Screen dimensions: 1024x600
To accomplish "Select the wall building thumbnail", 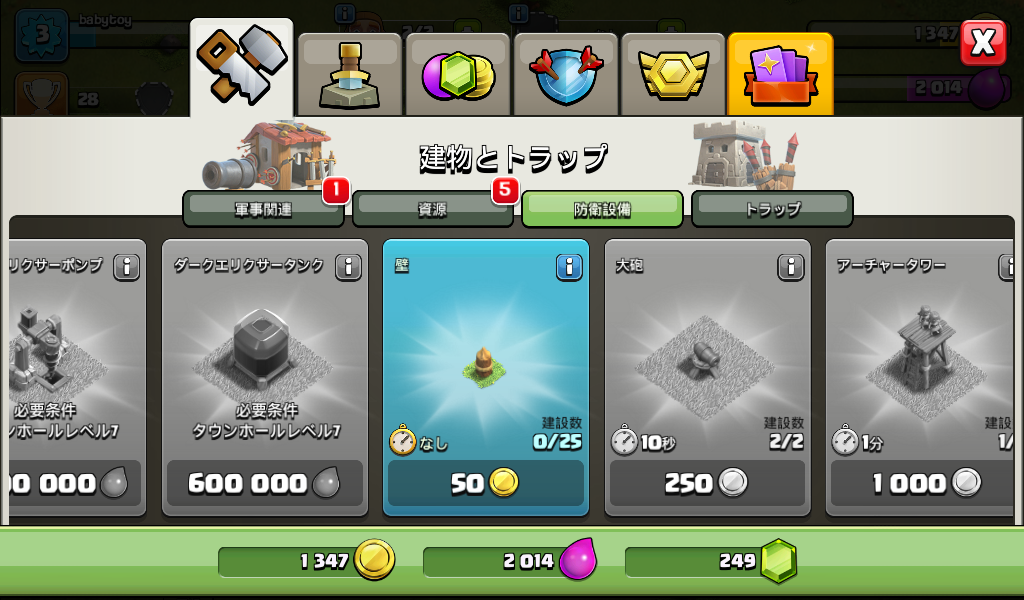I will pos(485,368).
